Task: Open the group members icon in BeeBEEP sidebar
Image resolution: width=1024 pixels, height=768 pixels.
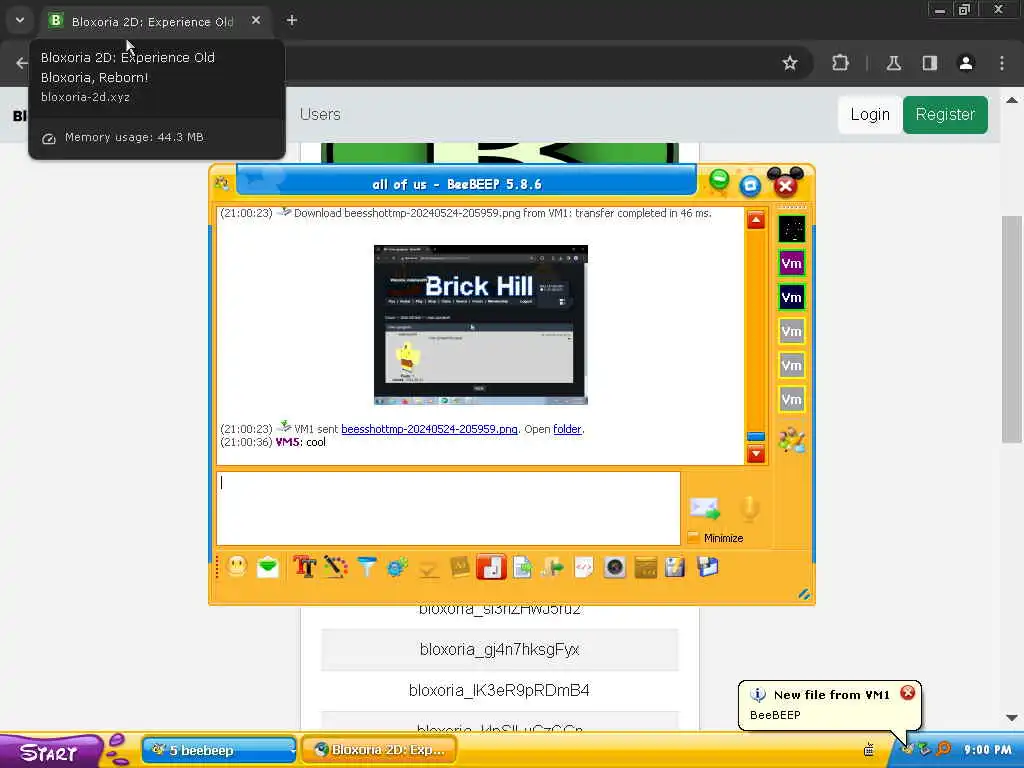Action: [792, 440]
